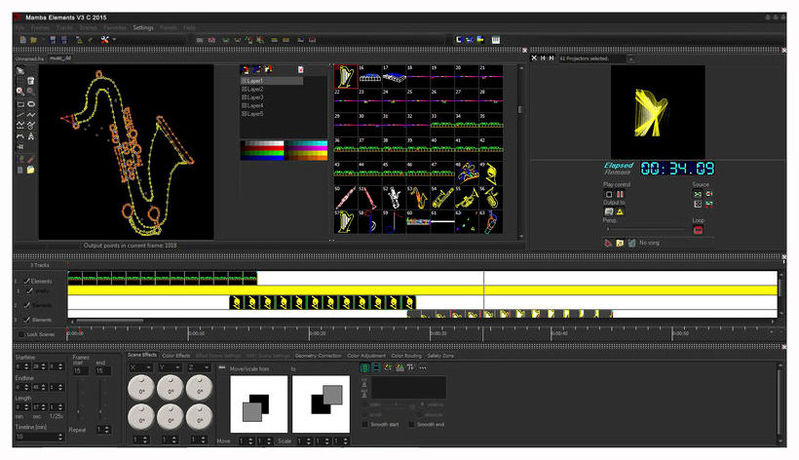Image resolution: width=799 pixels, height=460 pixels.
Task: Click the stop button under Play control
Action: point(608,194)
